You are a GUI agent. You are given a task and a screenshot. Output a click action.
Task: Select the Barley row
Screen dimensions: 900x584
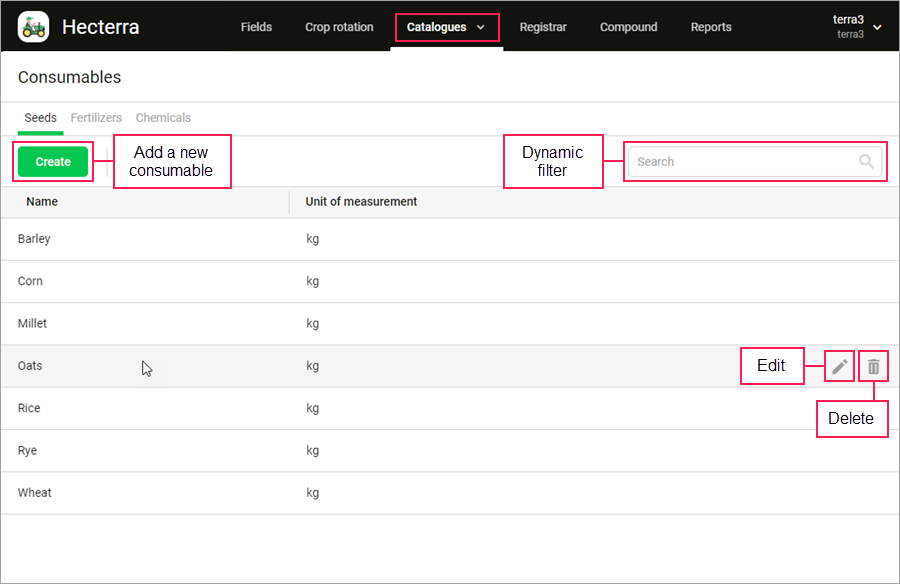(450, 239)
